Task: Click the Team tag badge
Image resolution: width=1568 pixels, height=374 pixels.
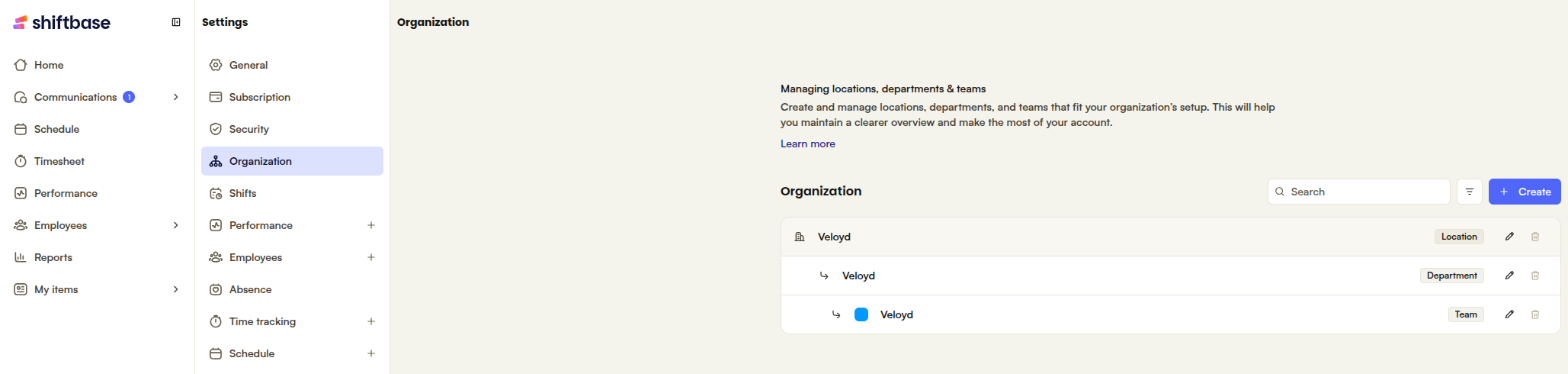Action: (x=1466, y=314)
